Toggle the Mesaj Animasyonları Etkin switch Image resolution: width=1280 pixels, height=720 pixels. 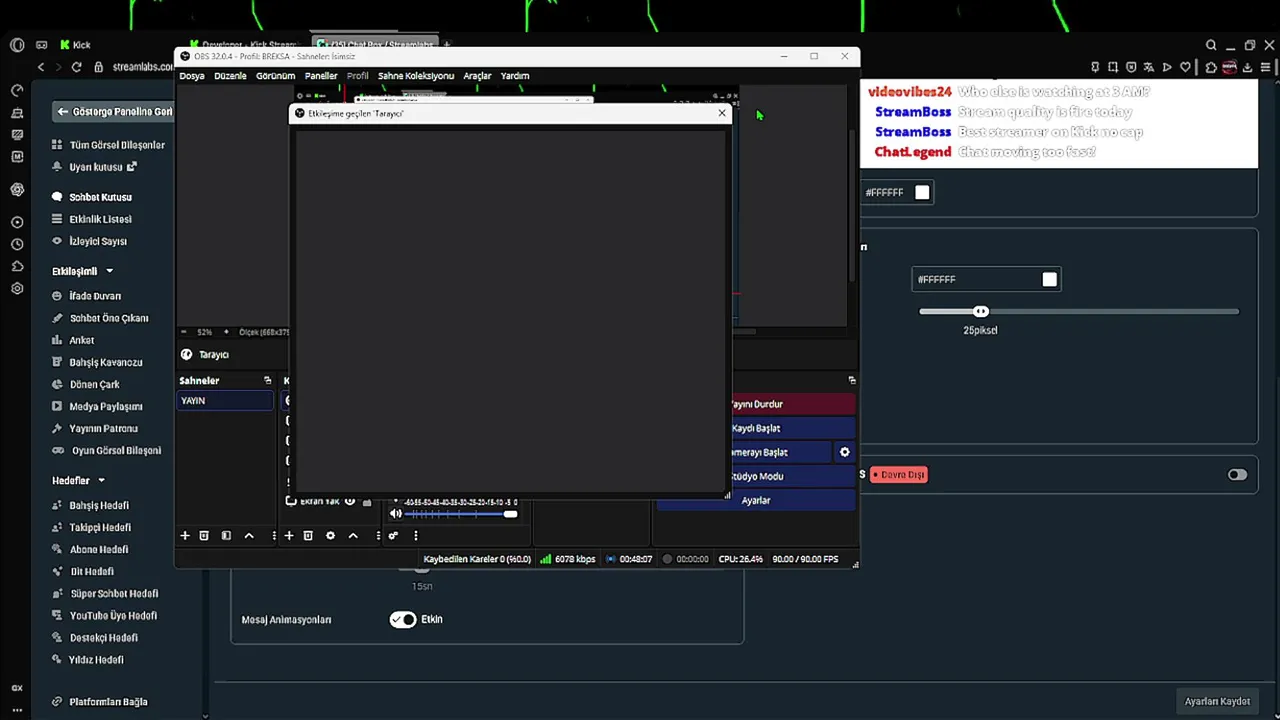click(x=403, y=619)
